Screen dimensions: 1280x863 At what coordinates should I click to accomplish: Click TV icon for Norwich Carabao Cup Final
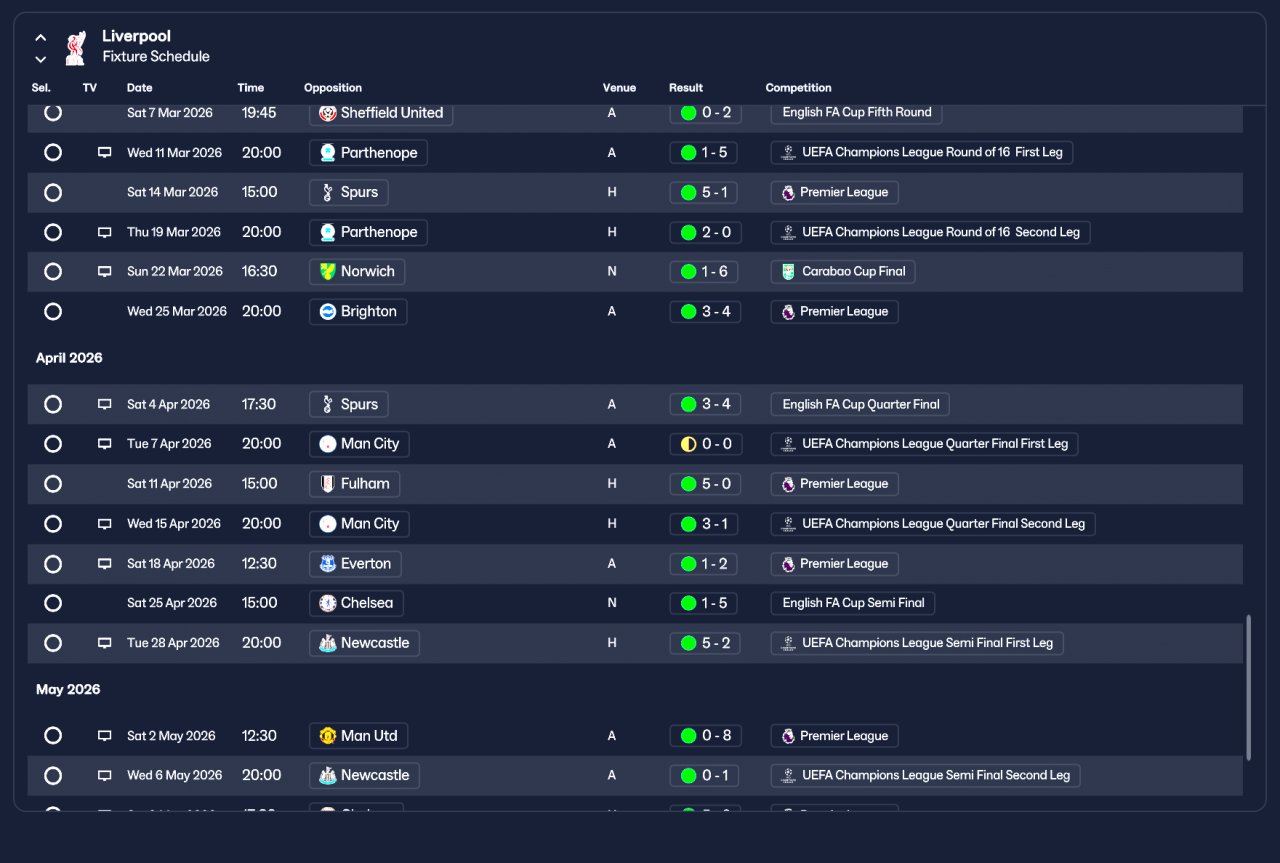coord(104,272)
